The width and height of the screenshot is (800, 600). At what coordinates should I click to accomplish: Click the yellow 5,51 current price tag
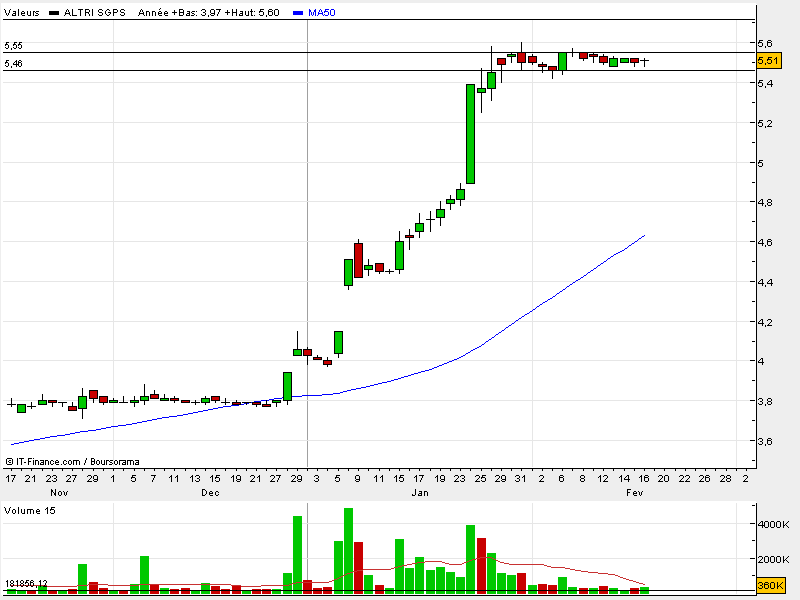point(768,61)
